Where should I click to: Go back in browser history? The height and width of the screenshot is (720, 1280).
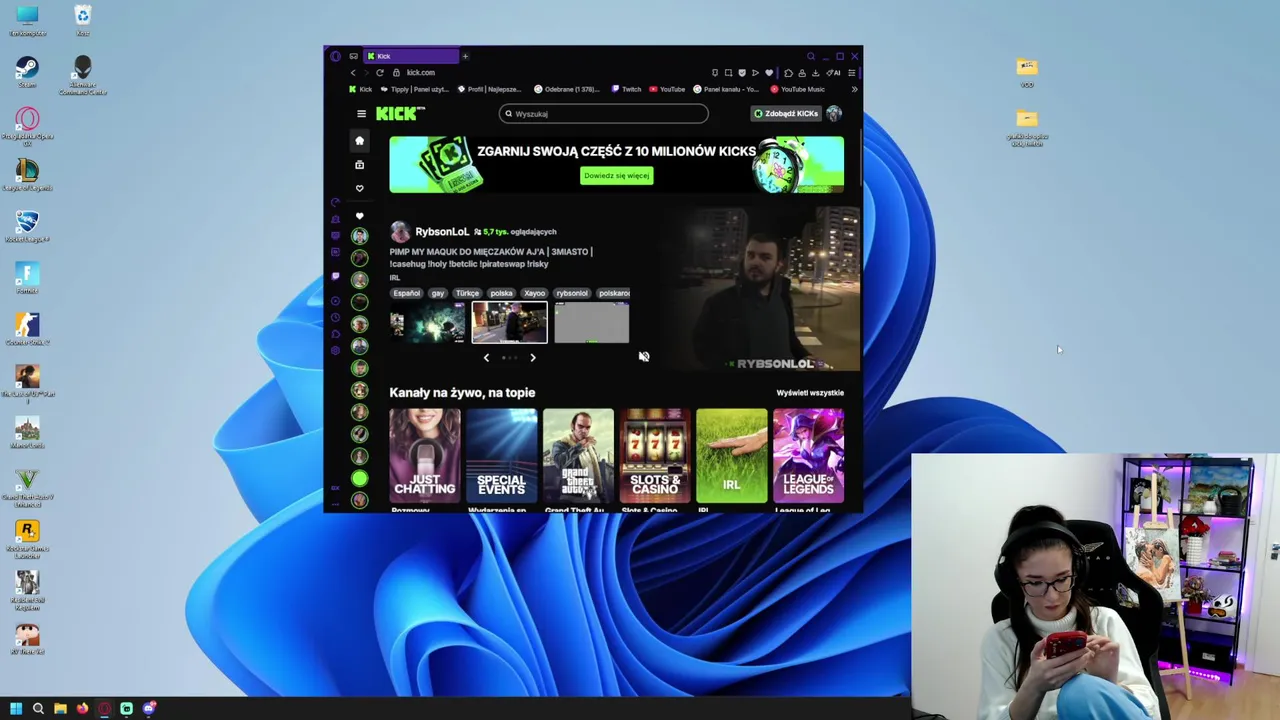[x=353, y=72]
